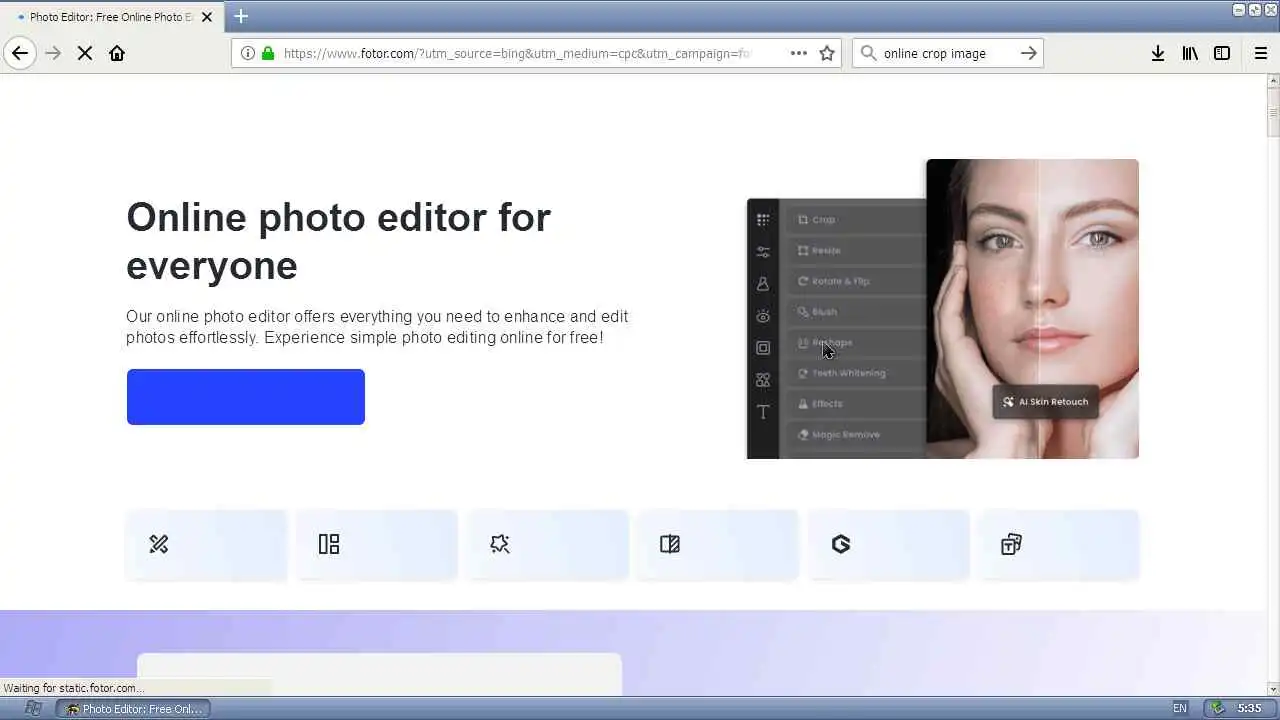Click Effects in editor preview
The image size is (1280, 720).
pyautogui.click(x=855, y=404)
